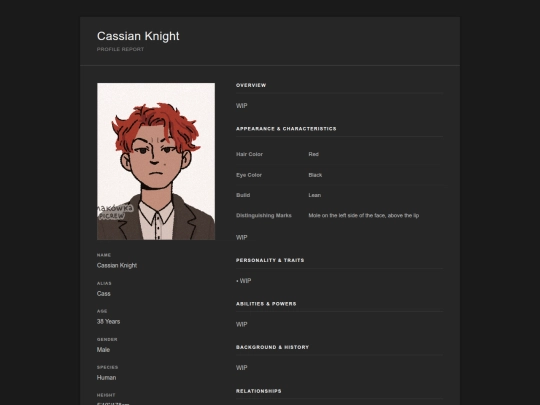Screen dimensions: 540x405
Task: Click the 'Mole on the left side' description
Action: coord(364,216)
